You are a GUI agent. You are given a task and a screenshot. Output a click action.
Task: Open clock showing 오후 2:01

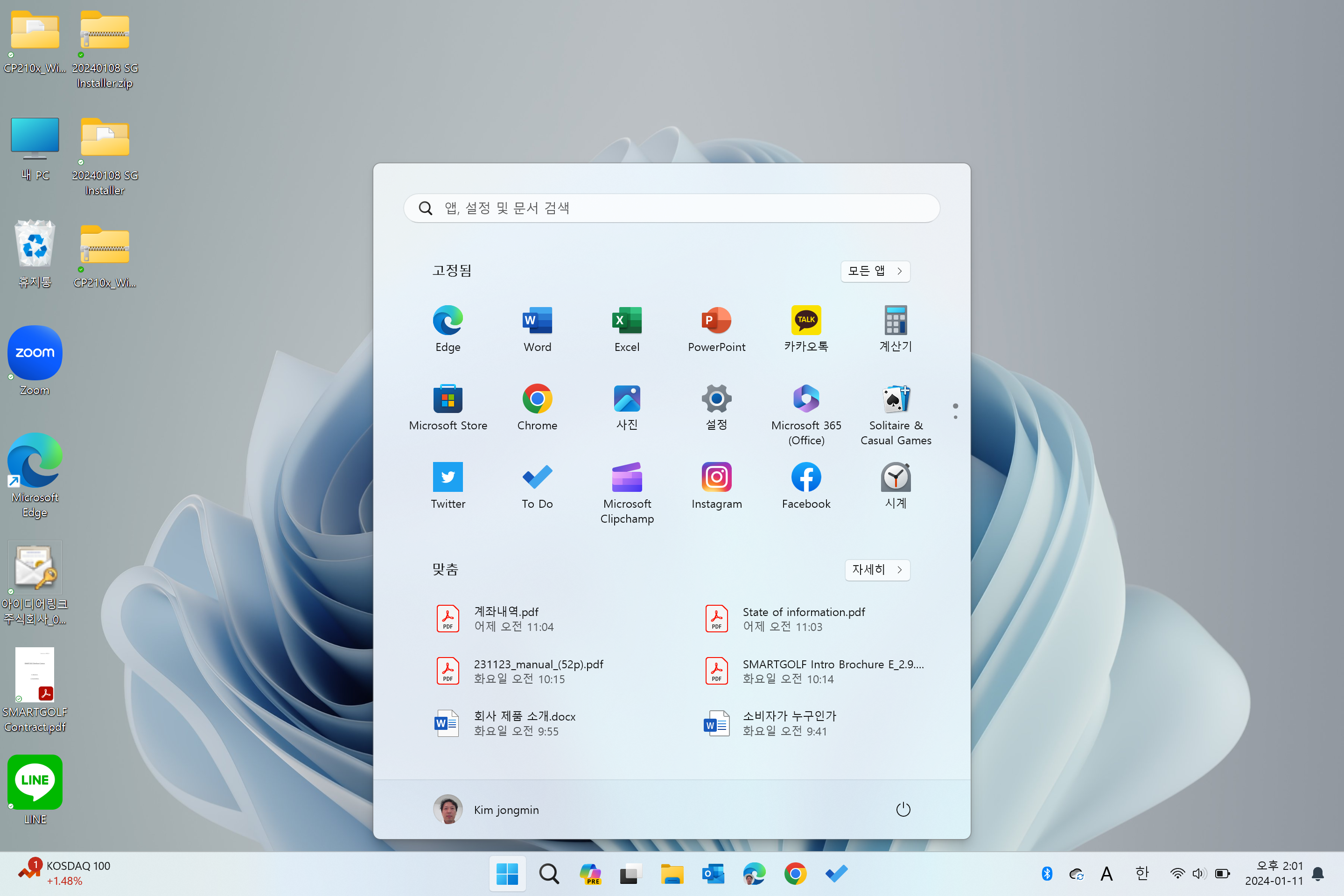(x=1274, y=874)
